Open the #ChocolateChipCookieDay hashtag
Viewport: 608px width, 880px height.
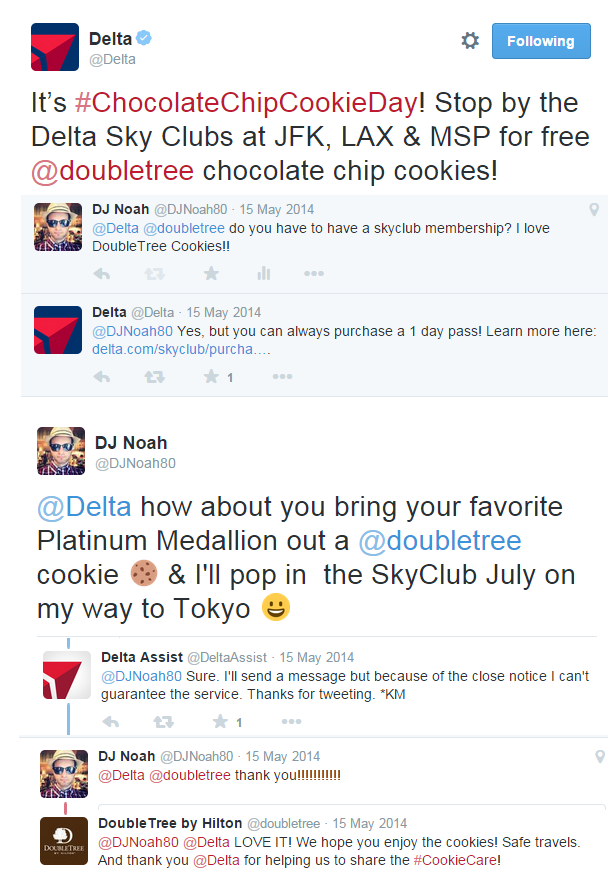coord(247,103)
